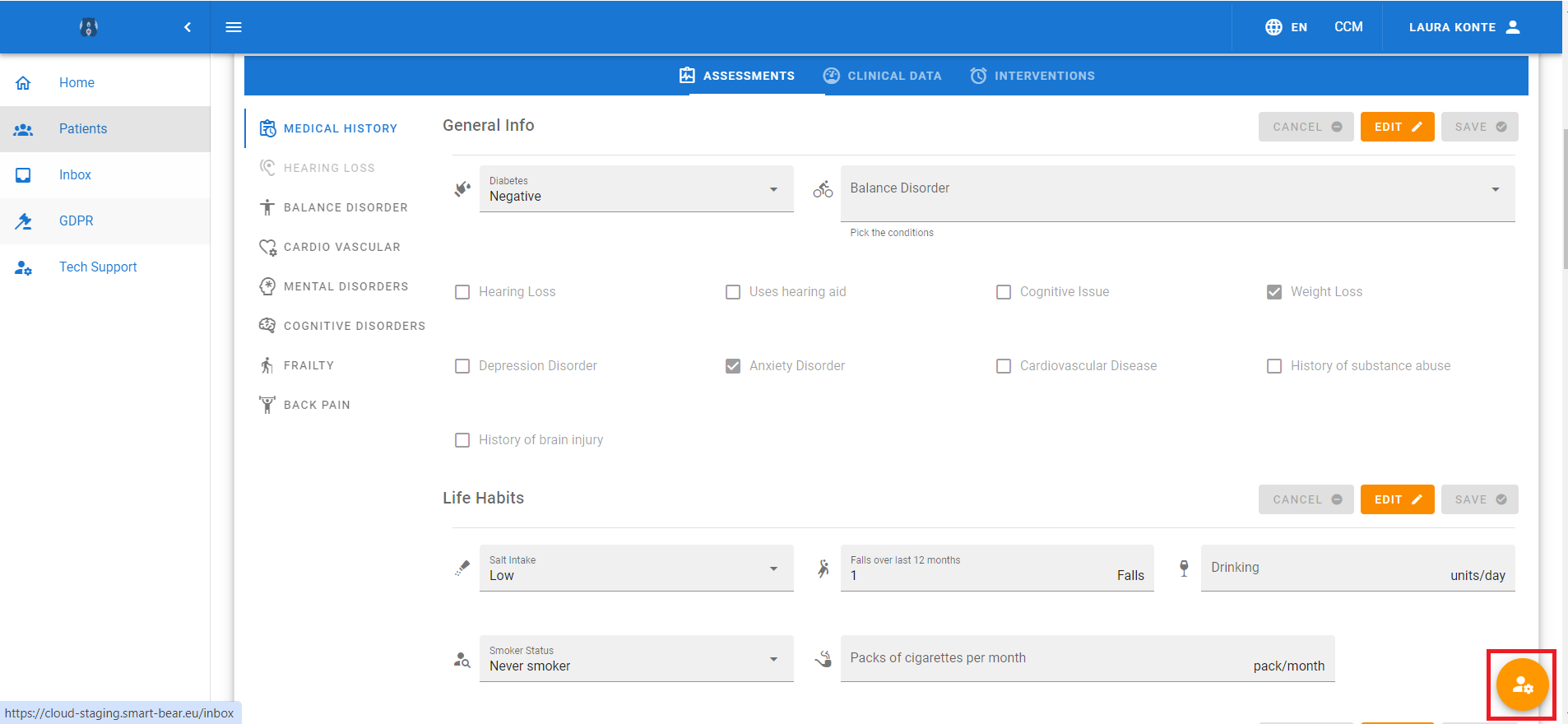Click Edit in Life Habits section
The image size is (1568, 724).
pos(1397,499)
